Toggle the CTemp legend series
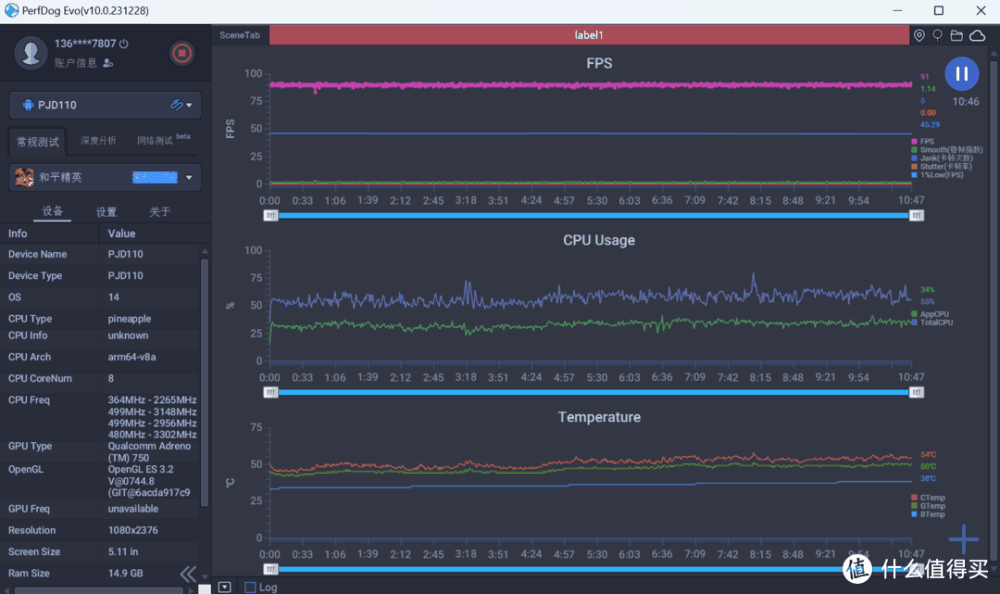The image size is (1000, 594). (x=929, y=497)
